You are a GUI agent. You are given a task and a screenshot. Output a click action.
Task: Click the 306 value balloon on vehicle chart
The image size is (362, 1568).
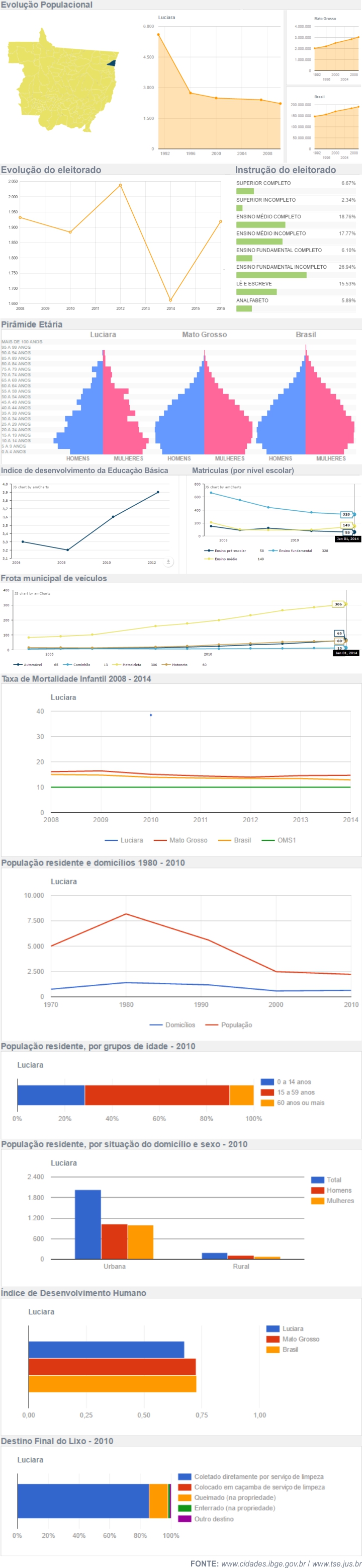point(338,604)
